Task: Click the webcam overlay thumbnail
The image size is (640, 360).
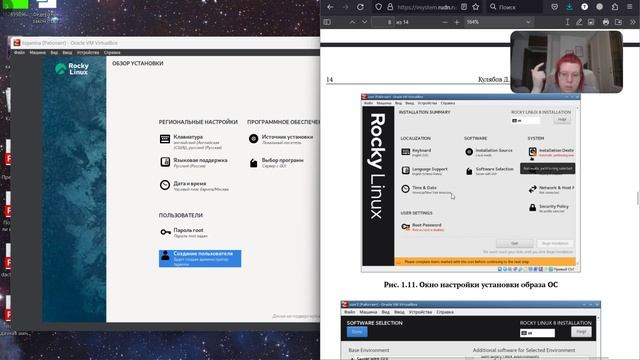Action: 567,62
